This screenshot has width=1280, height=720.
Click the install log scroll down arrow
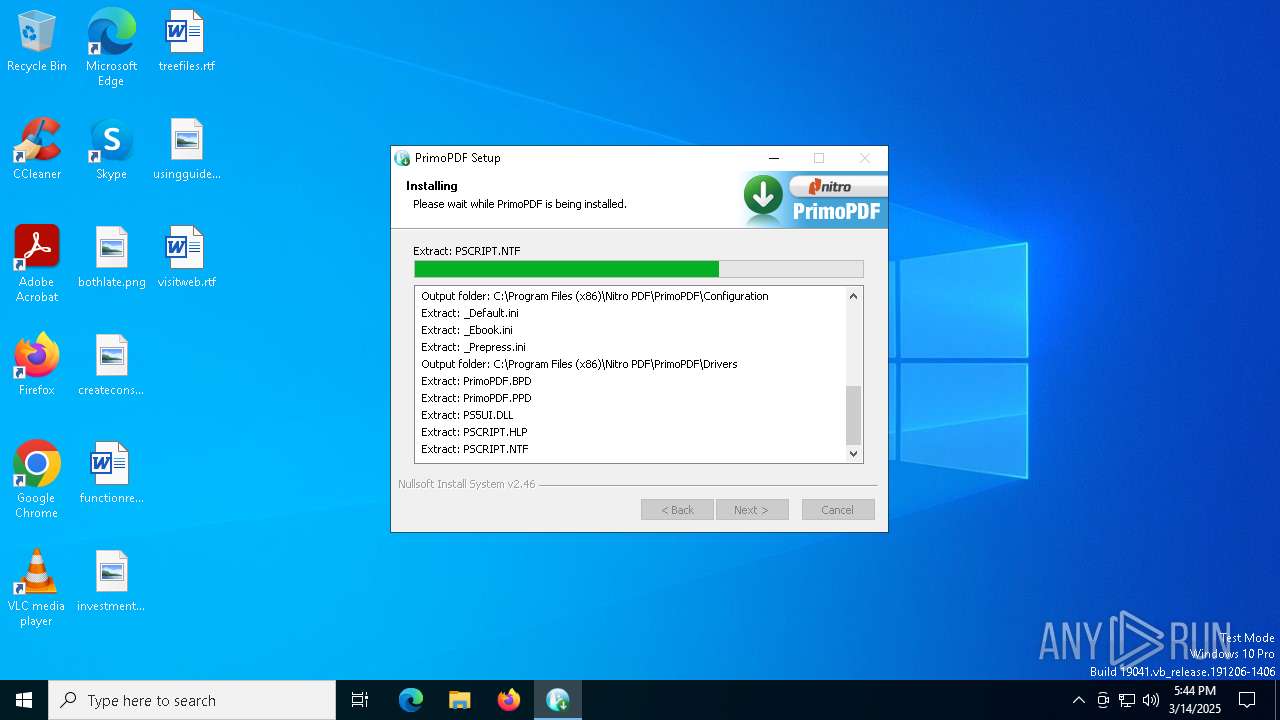coord(854,453)
